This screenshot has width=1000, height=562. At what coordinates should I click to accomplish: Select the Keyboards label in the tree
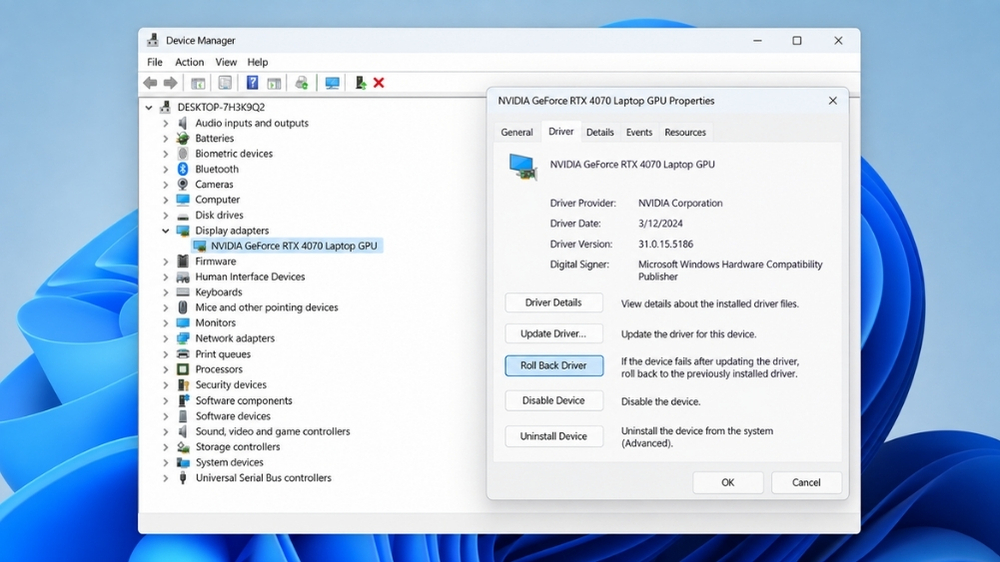pyautogui.click(x=219, y=292)
